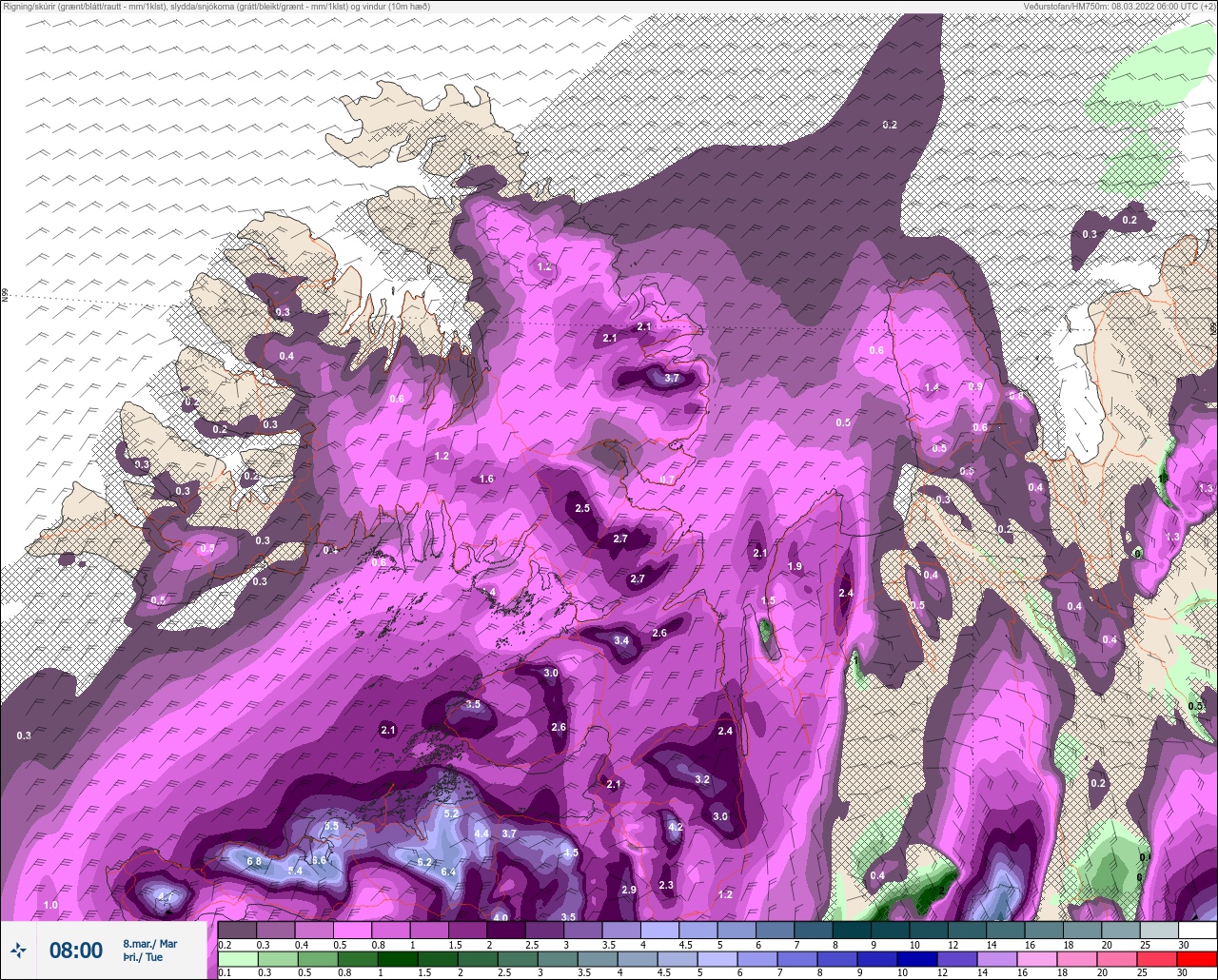Image resolution: width=1218 pixels, height=980 pixels.
Task: Click the 4.4 precipitation value on the map
Action: pyautogui.click(x=481, y=834)
